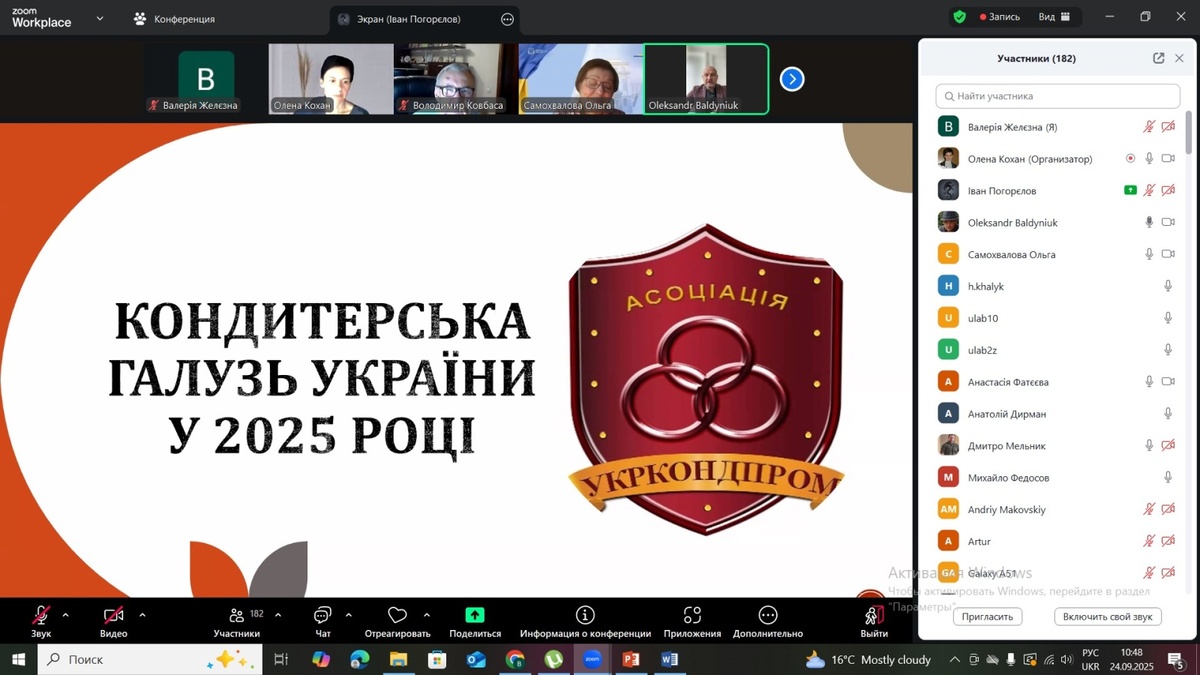Click the participants list scrollbar
This screenshot has height=675, width=1200.
pos(1189,135)
